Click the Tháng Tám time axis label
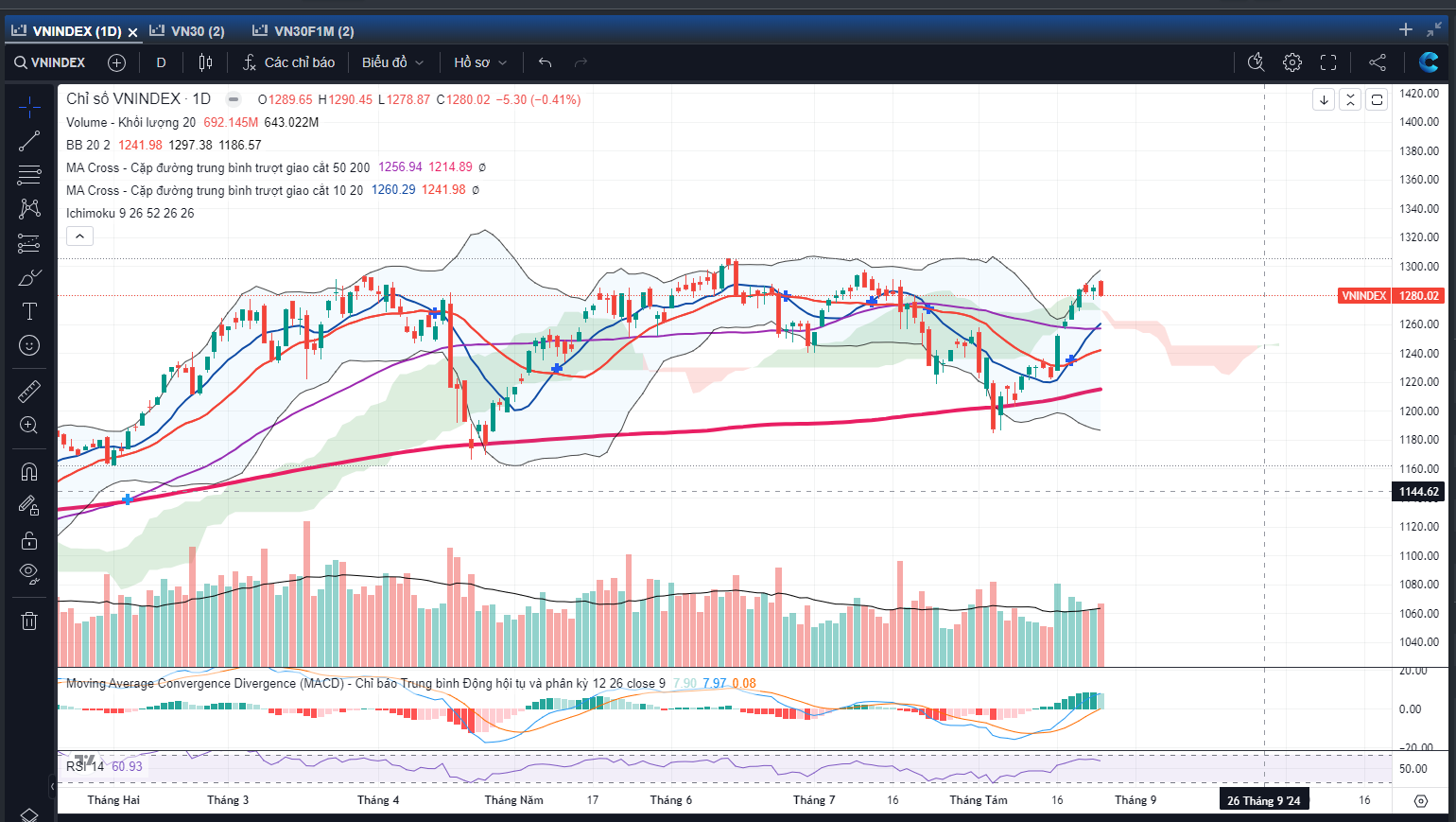Screen dimensions: 1456x822 (979, 800)
